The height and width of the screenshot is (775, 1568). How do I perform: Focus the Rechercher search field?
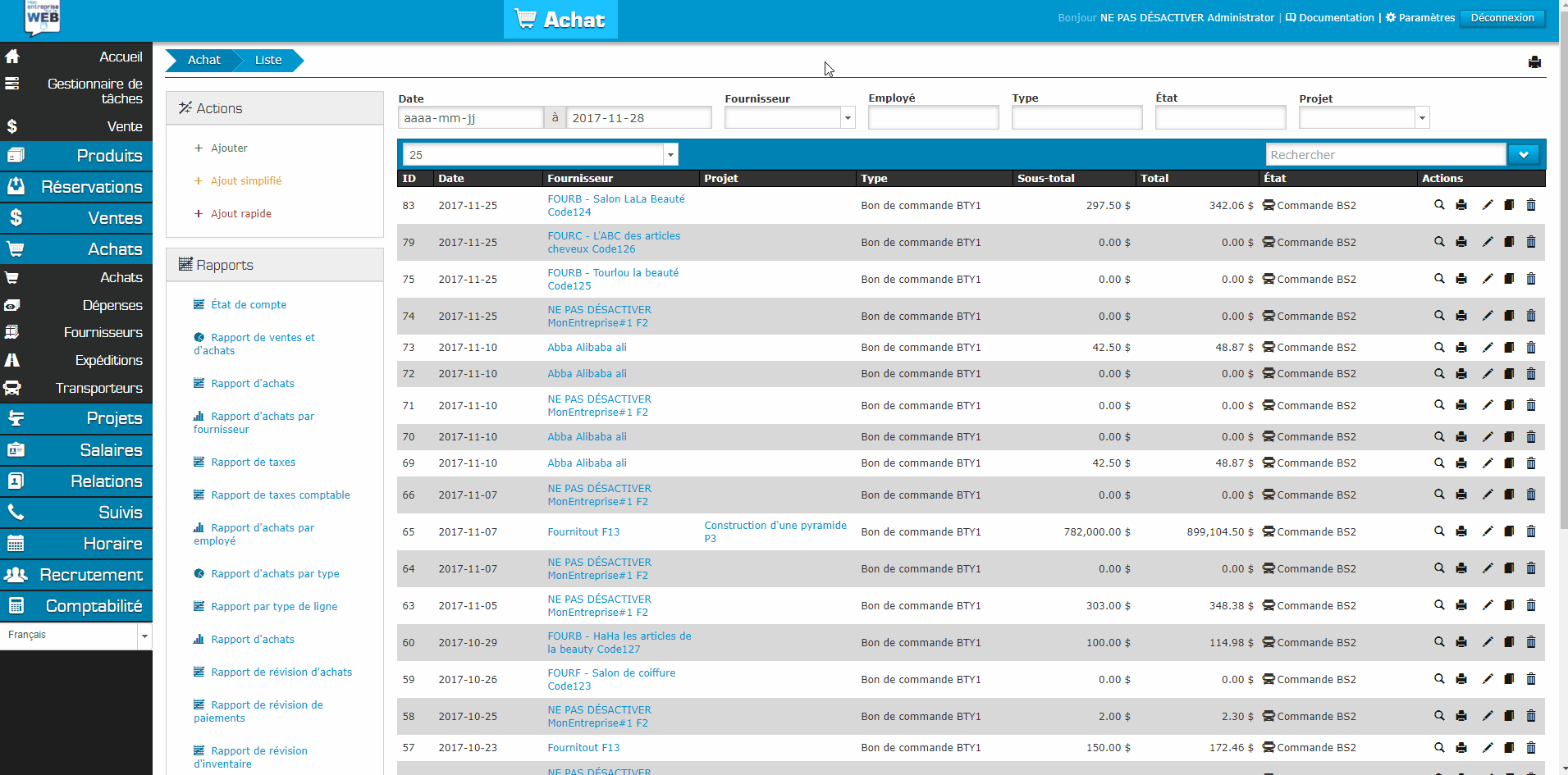coord(1385,155)
